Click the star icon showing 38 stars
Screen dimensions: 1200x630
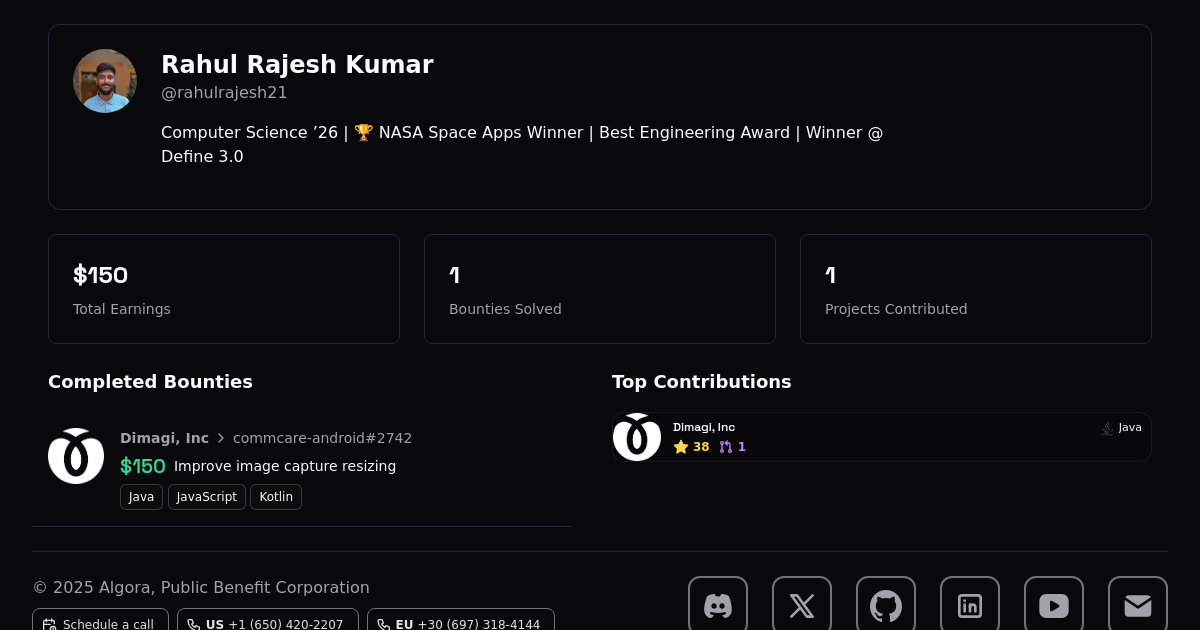[x=682, y=447]
